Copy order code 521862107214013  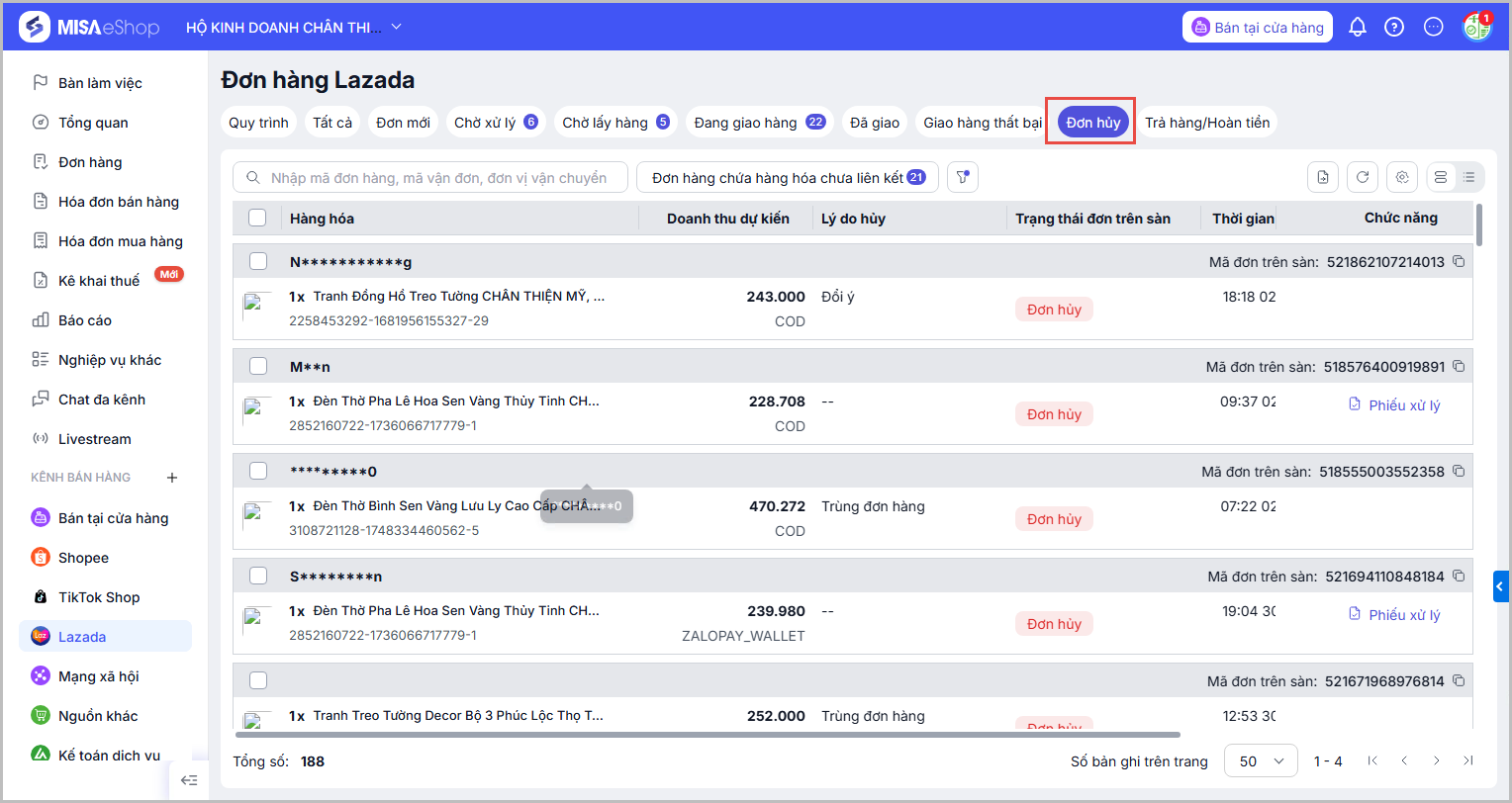pos(1458,262)
